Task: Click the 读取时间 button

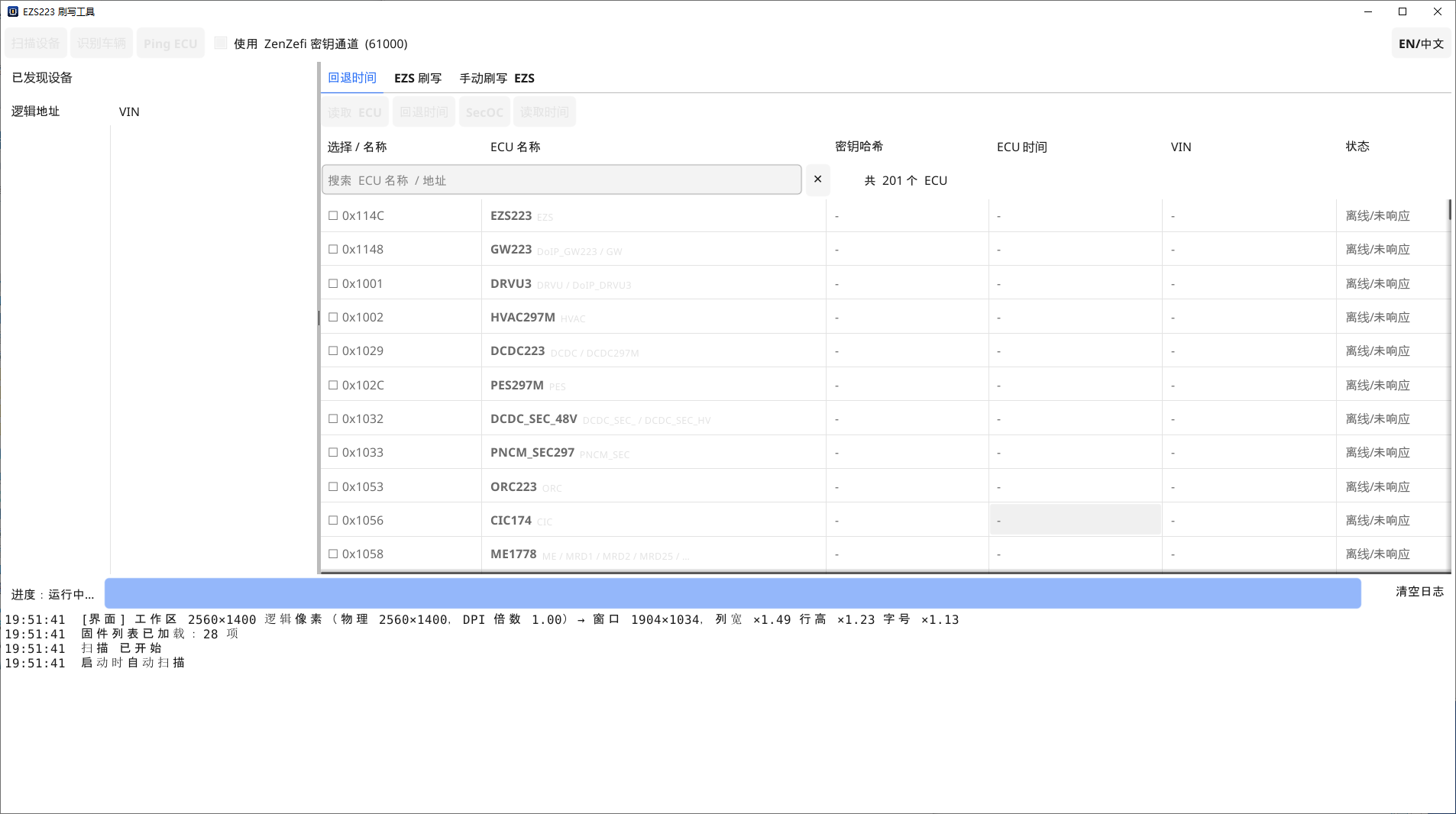Action: (545, 112)
